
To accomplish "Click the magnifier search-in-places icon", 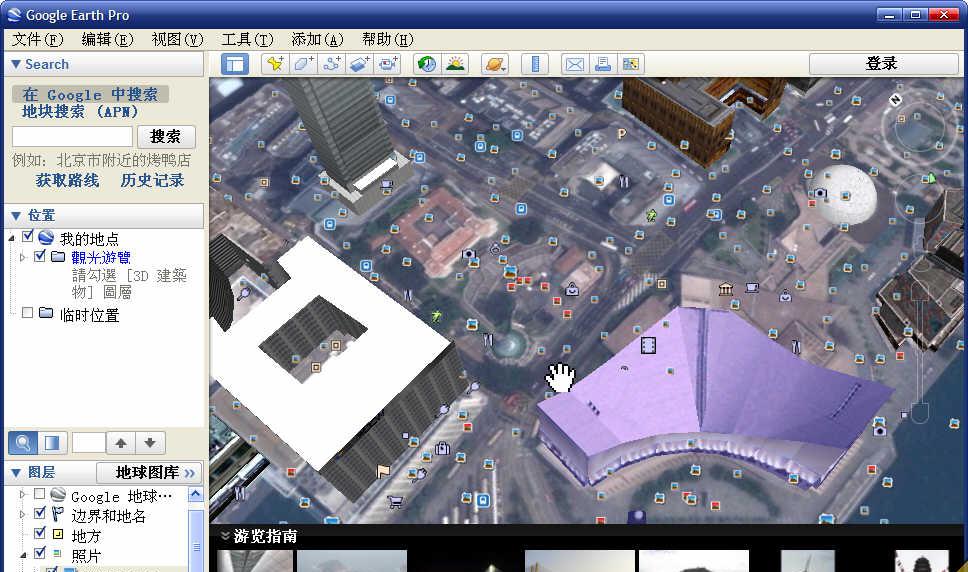I will [x=23, y=442].
